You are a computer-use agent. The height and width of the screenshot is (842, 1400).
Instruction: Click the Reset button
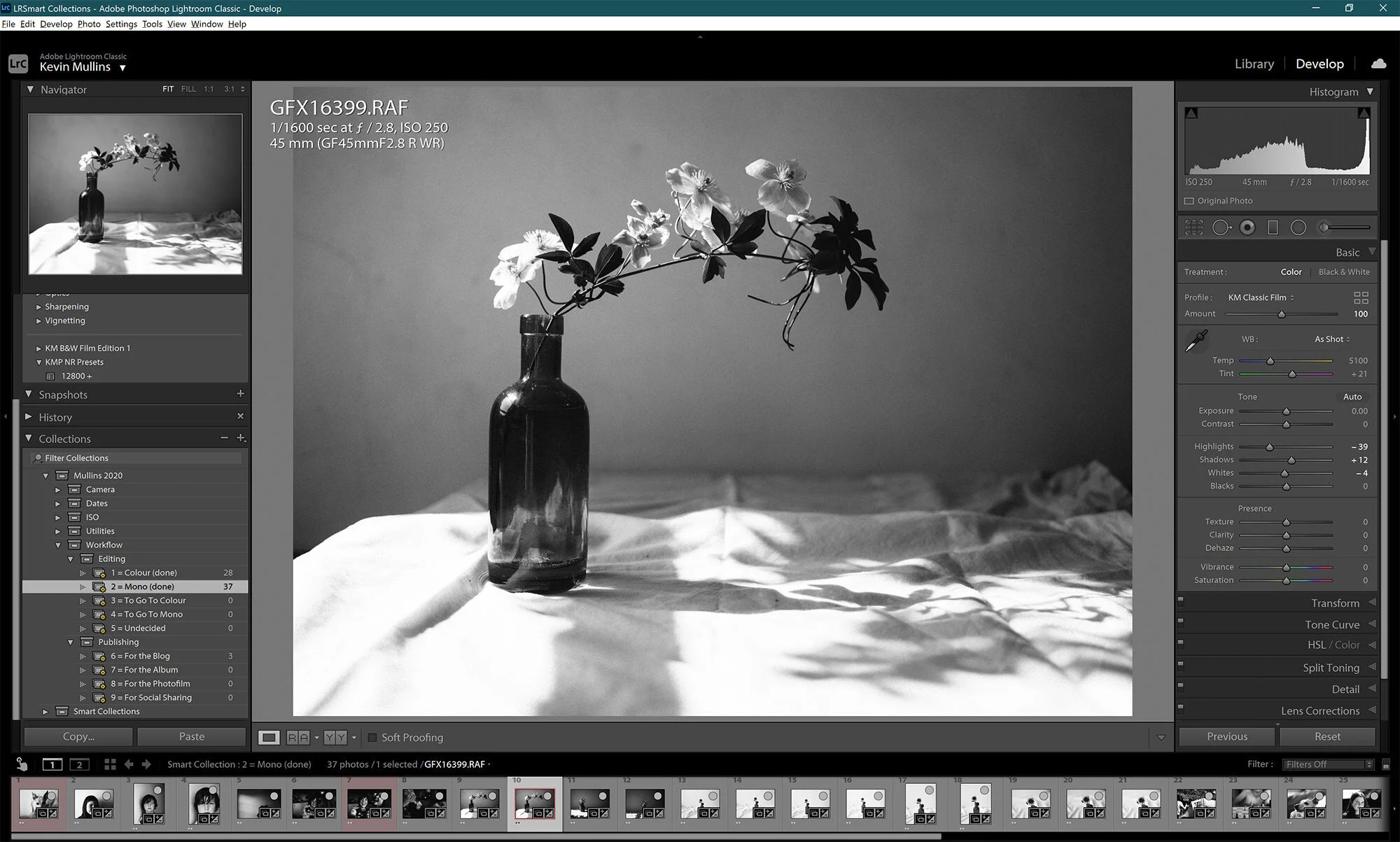click(x=1327, y=736)
